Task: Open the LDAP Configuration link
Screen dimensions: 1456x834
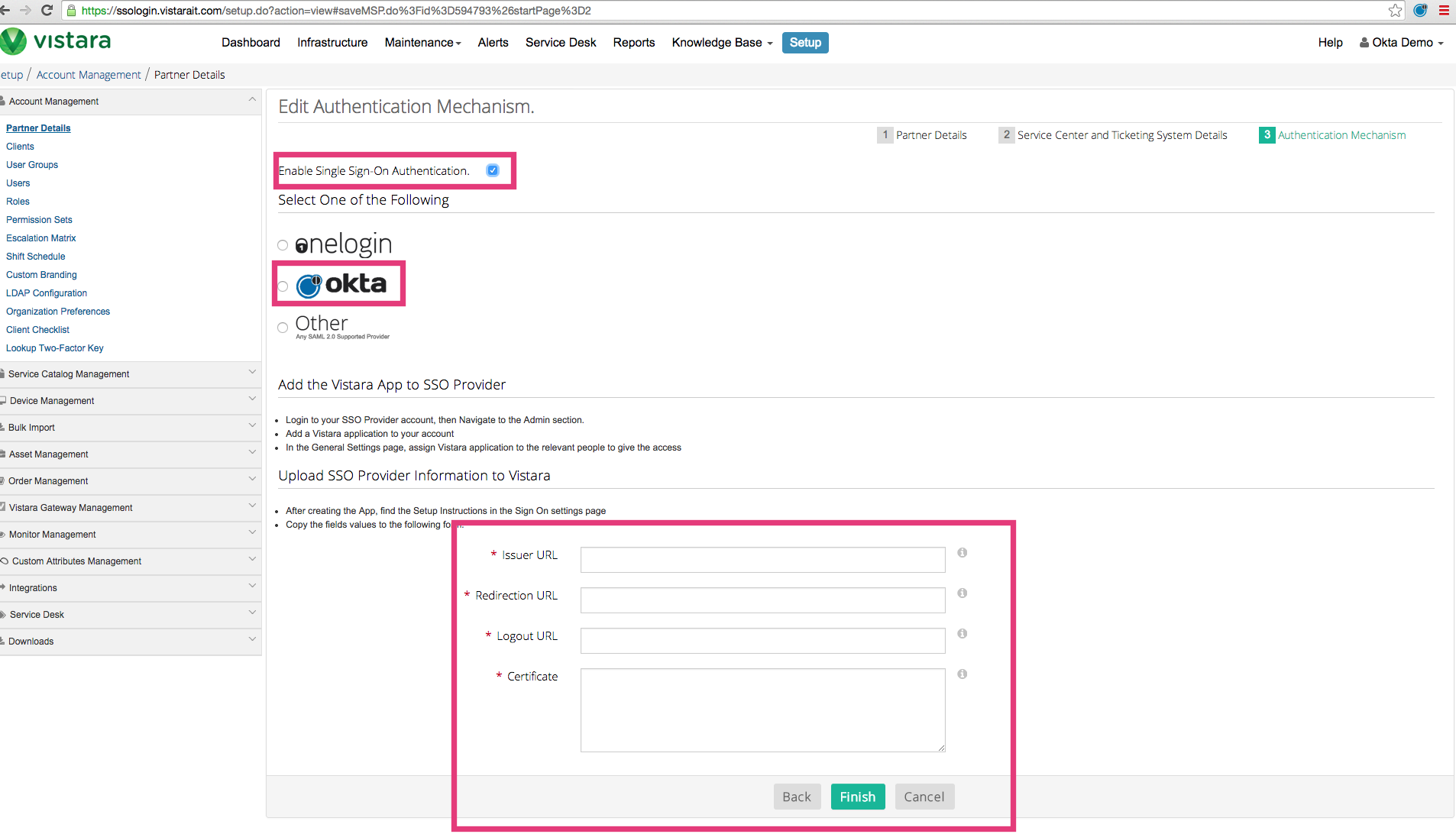Action: [47, 293]
